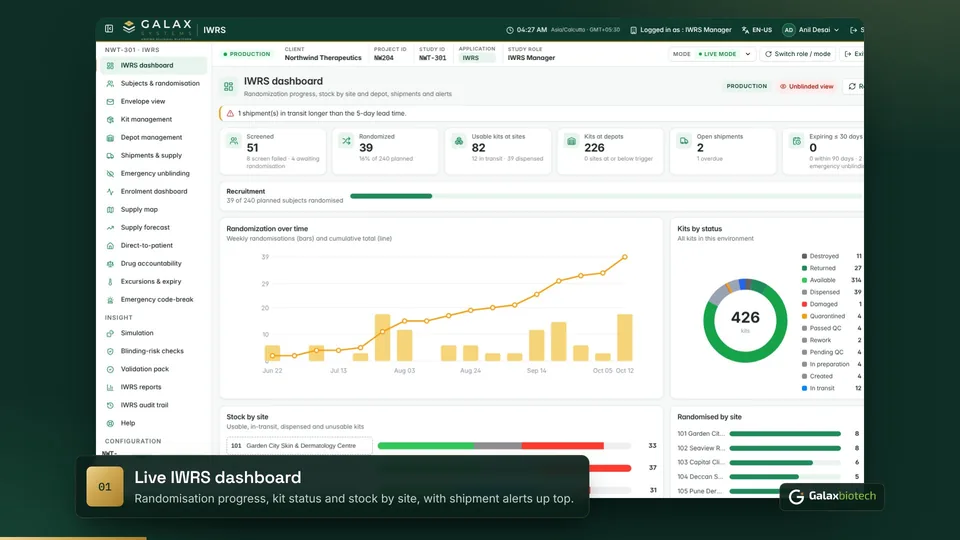The image size is (960, 540).
Task: Click the clock icon beside 04:27 AM
Action: 509,30
